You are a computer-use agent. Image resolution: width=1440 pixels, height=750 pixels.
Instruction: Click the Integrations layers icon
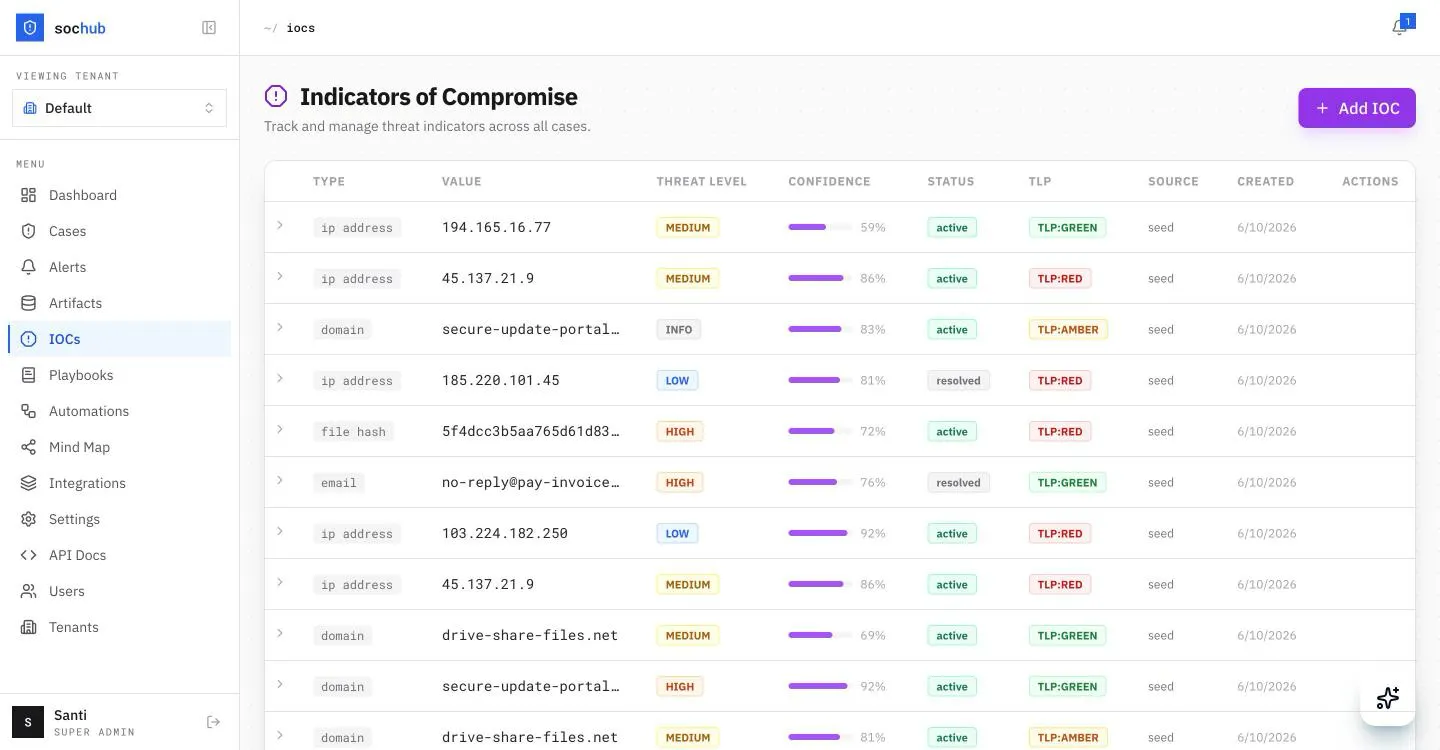pyautogui.click(x=29, y=483)
